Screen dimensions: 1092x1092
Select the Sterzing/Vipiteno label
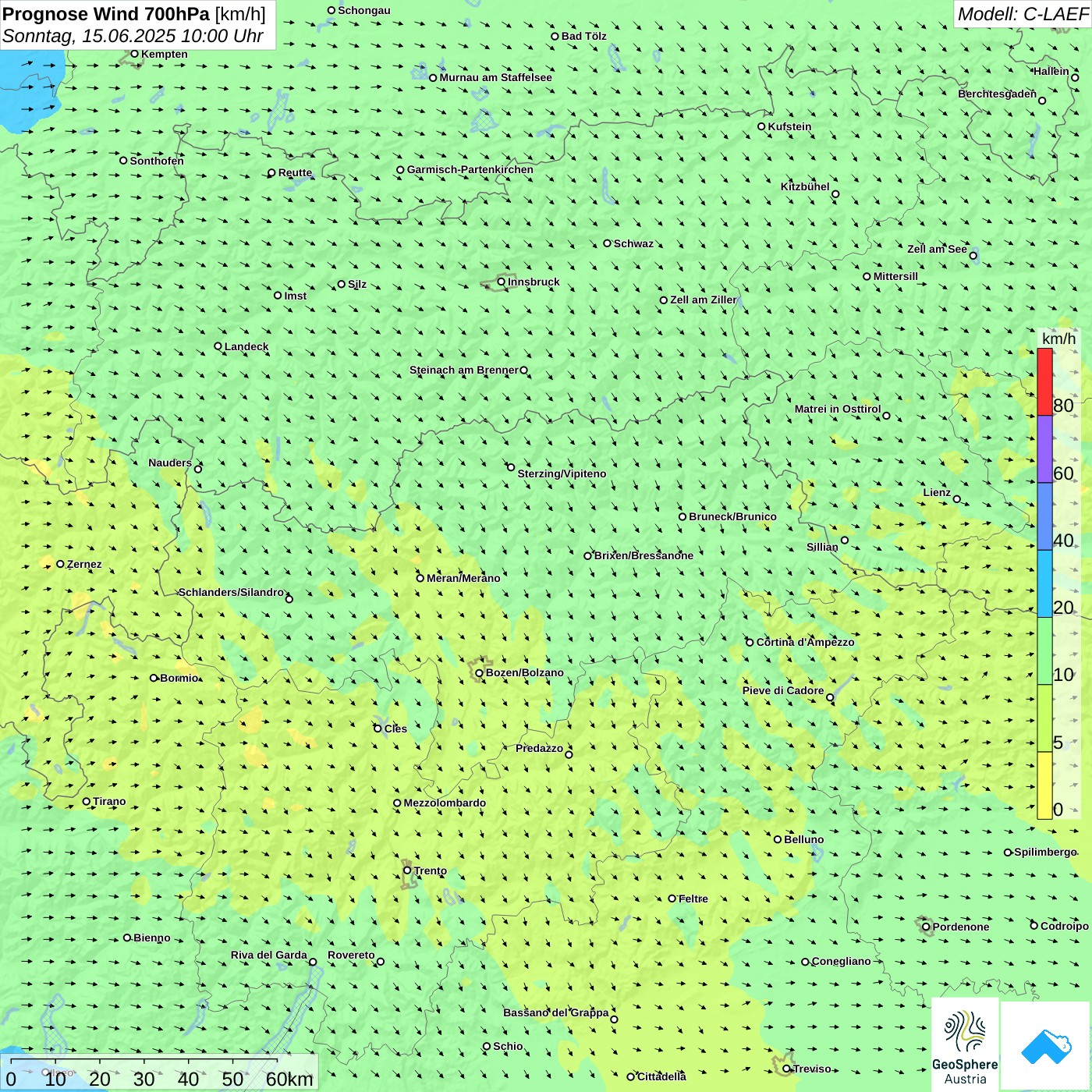pos(562,473)
